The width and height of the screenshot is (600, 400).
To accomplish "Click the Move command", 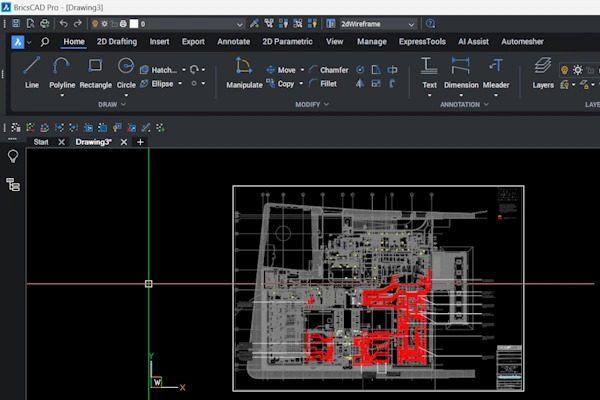I will coord(281,70).
